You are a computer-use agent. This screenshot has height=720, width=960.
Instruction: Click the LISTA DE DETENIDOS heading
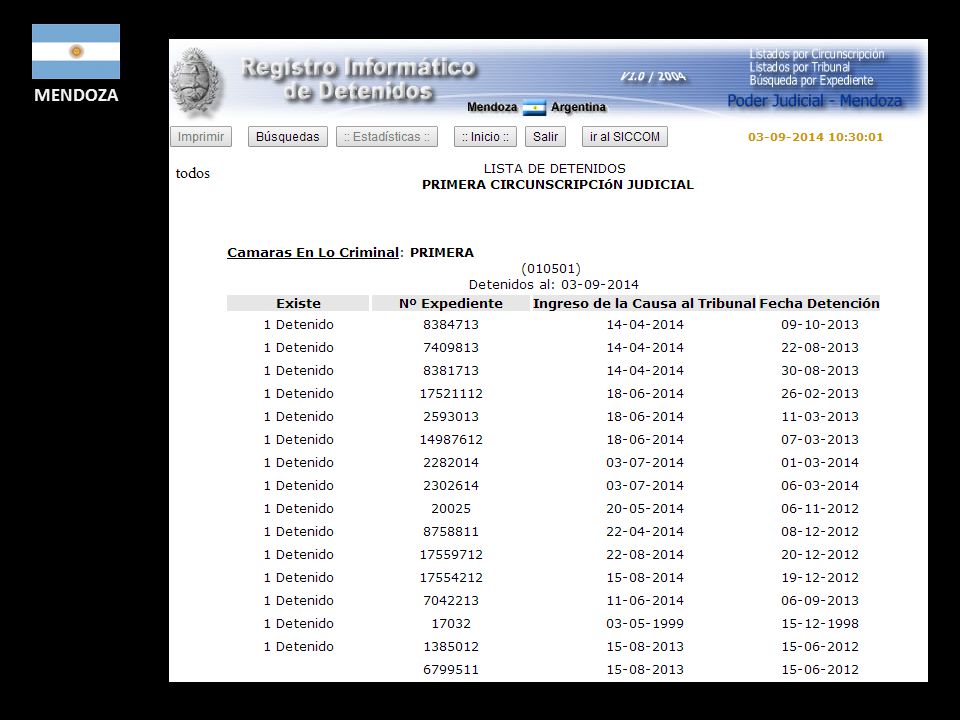(555, 168)
